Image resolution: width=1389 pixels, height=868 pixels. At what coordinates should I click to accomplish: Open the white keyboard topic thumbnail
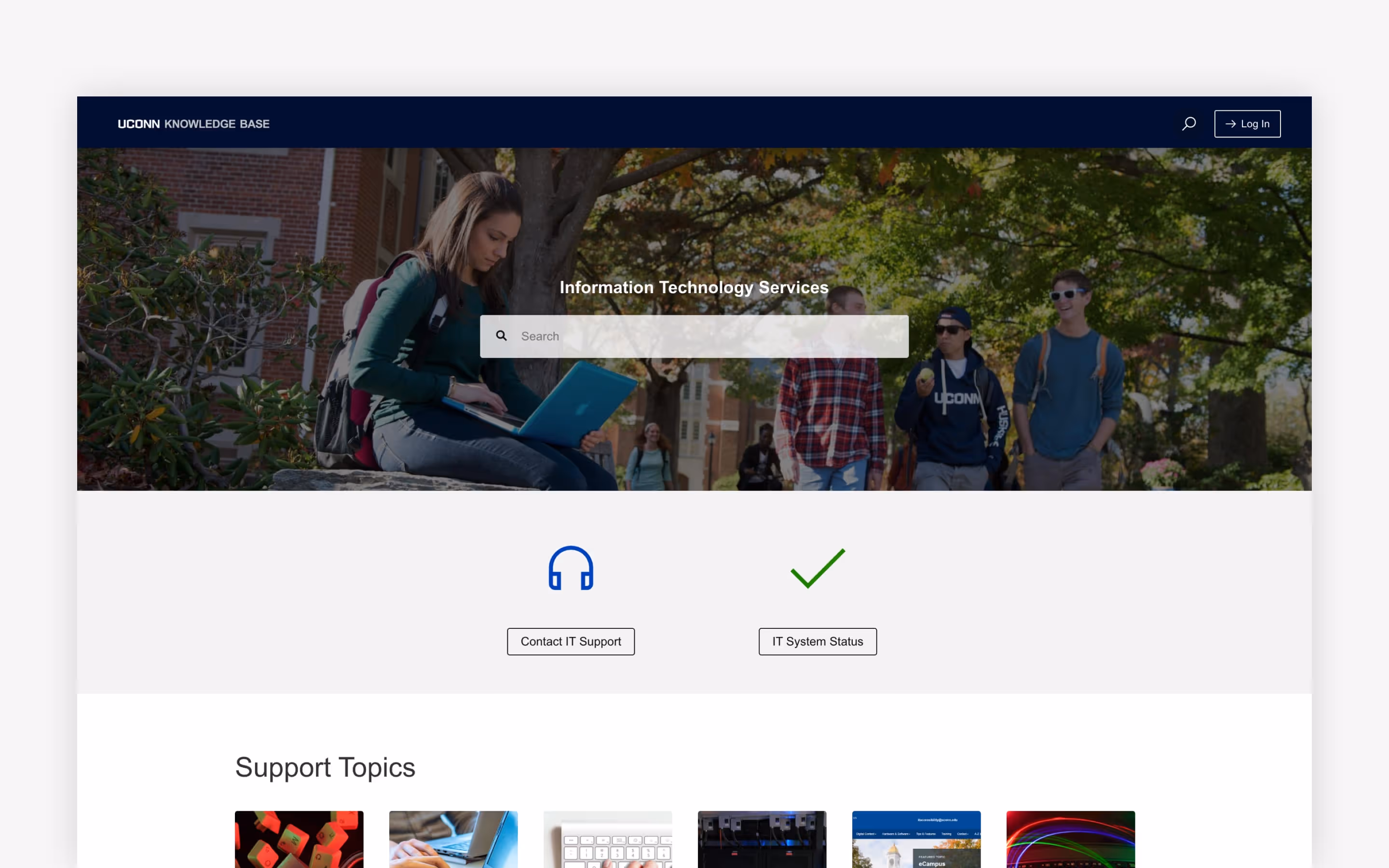pyautogui.click(x=607, y=839)
